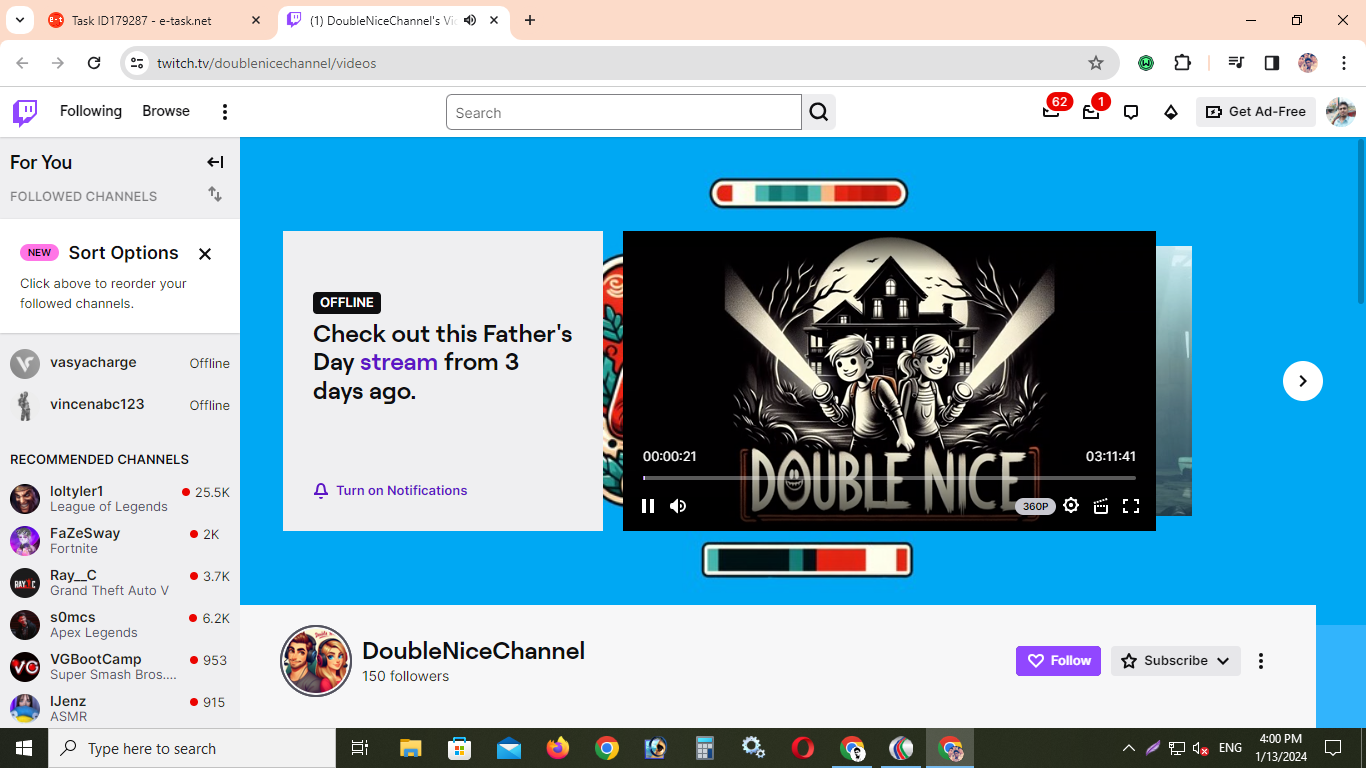This screenshot has height=768, width=1366.
Task: Open a new browser tab
Action: (530, 20)
